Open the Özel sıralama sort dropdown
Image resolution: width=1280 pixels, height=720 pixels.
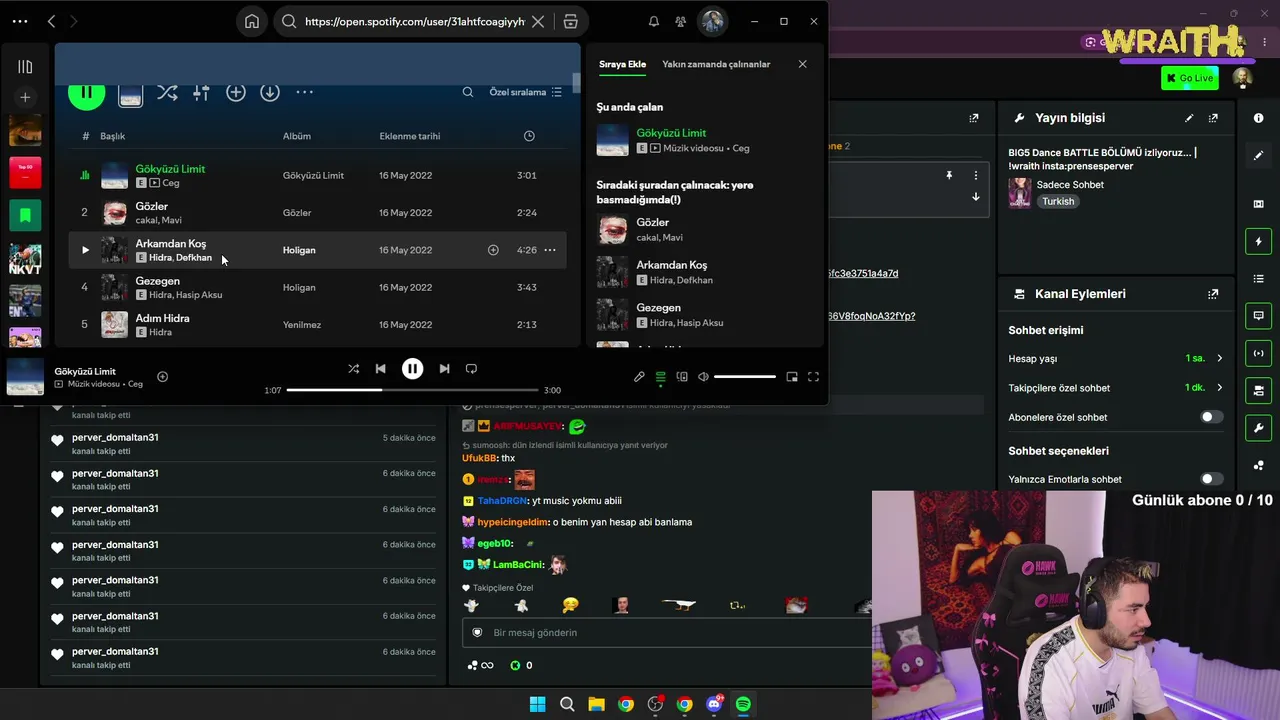(525, 92)
